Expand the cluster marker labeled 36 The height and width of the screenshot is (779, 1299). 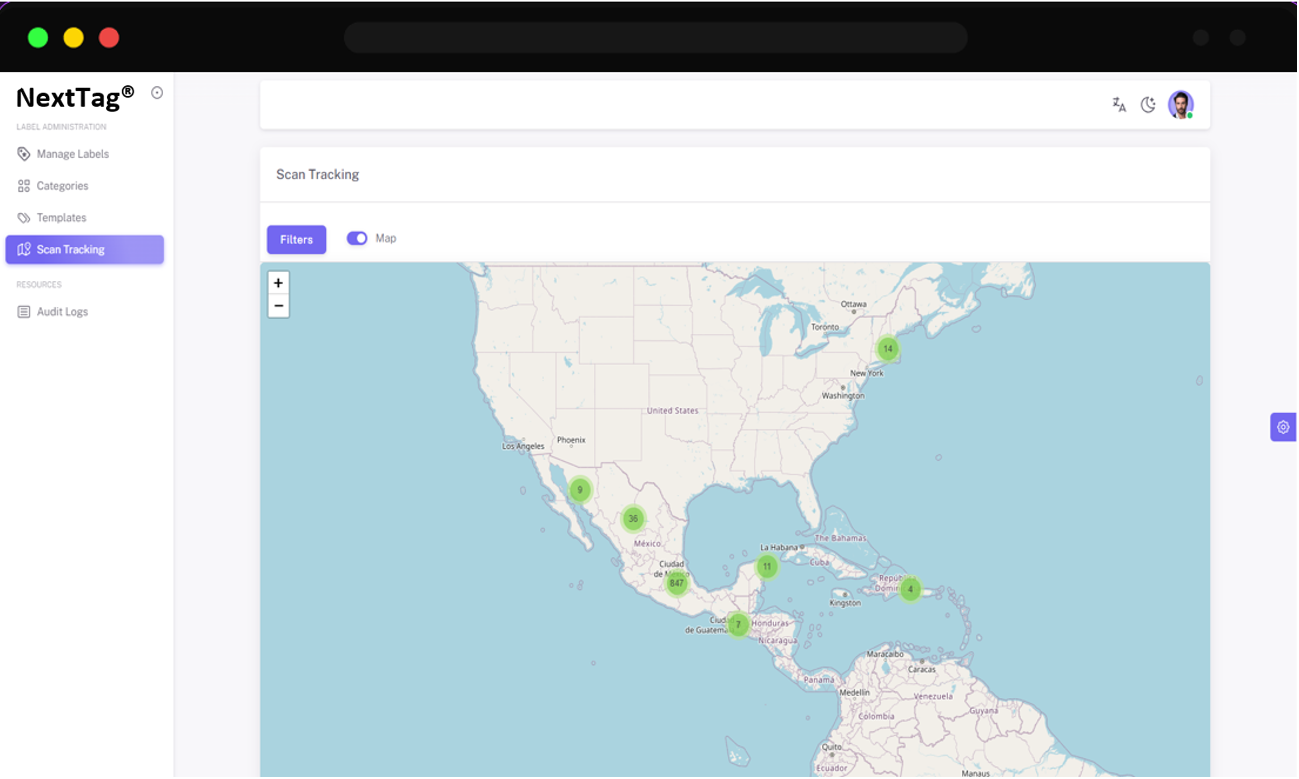(x=633, y=519)
